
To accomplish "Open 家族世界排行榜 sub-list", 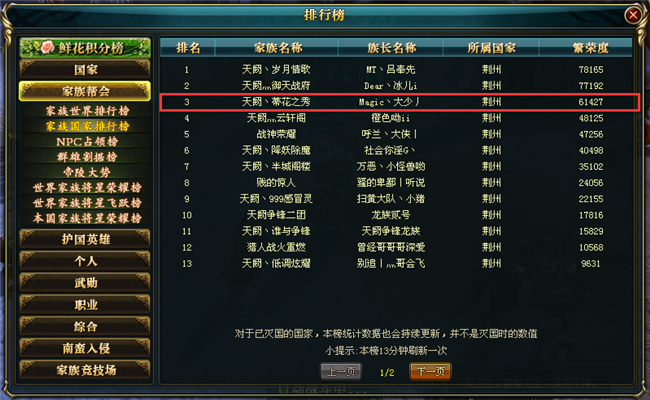I will click(87, 111).
